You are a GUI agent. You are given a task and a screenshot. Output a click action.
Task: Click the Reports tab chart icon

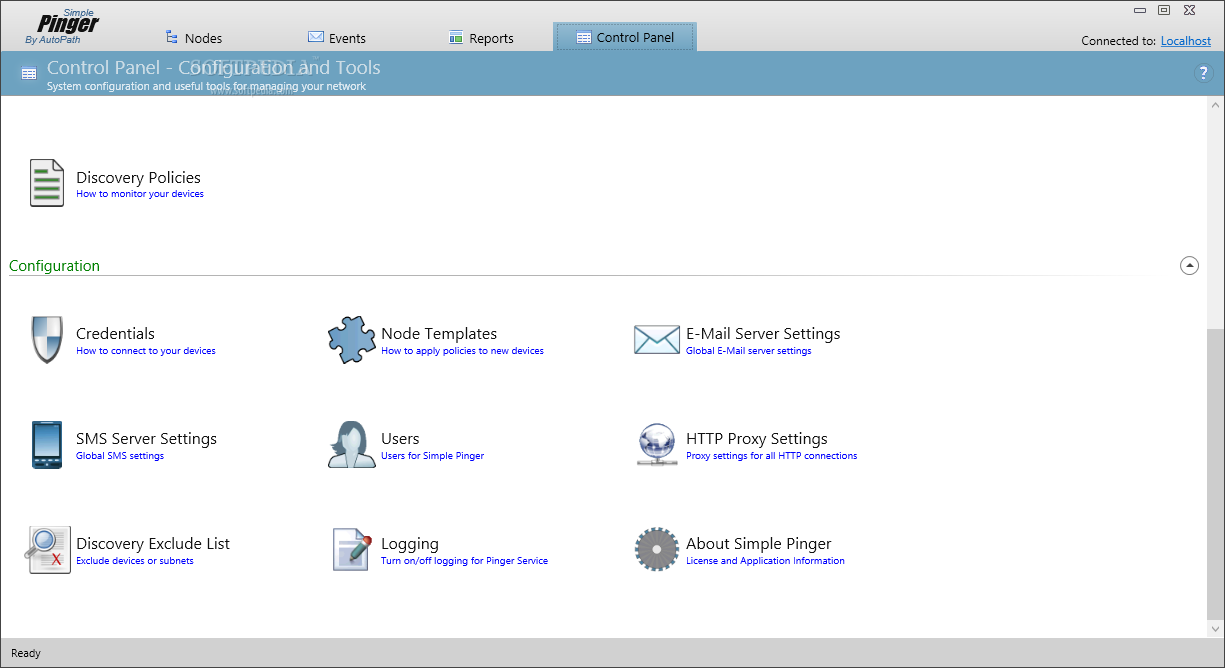coord(457,37)
